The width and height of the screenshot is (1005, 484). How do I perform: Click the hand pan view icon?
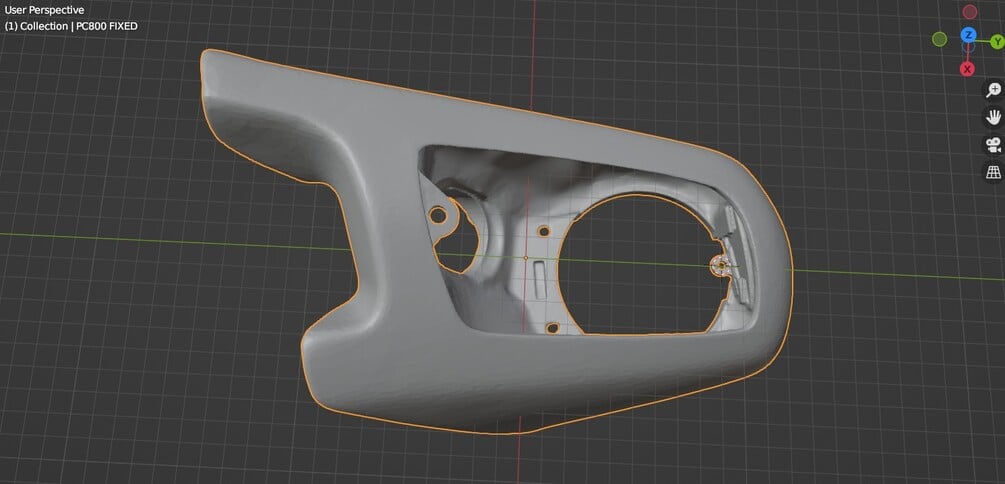993,117
